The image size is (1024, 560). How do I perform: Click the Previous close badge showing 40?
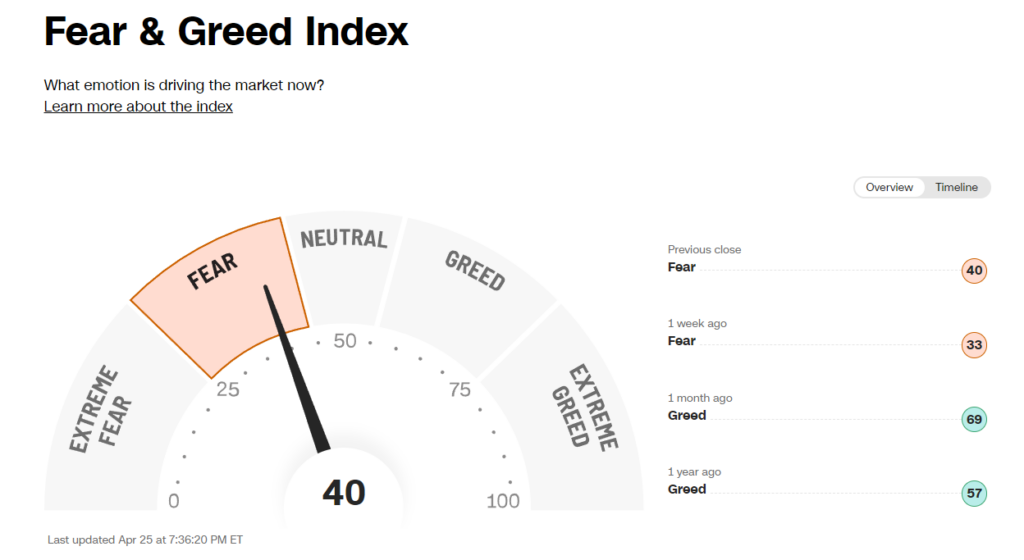(974, 271)
